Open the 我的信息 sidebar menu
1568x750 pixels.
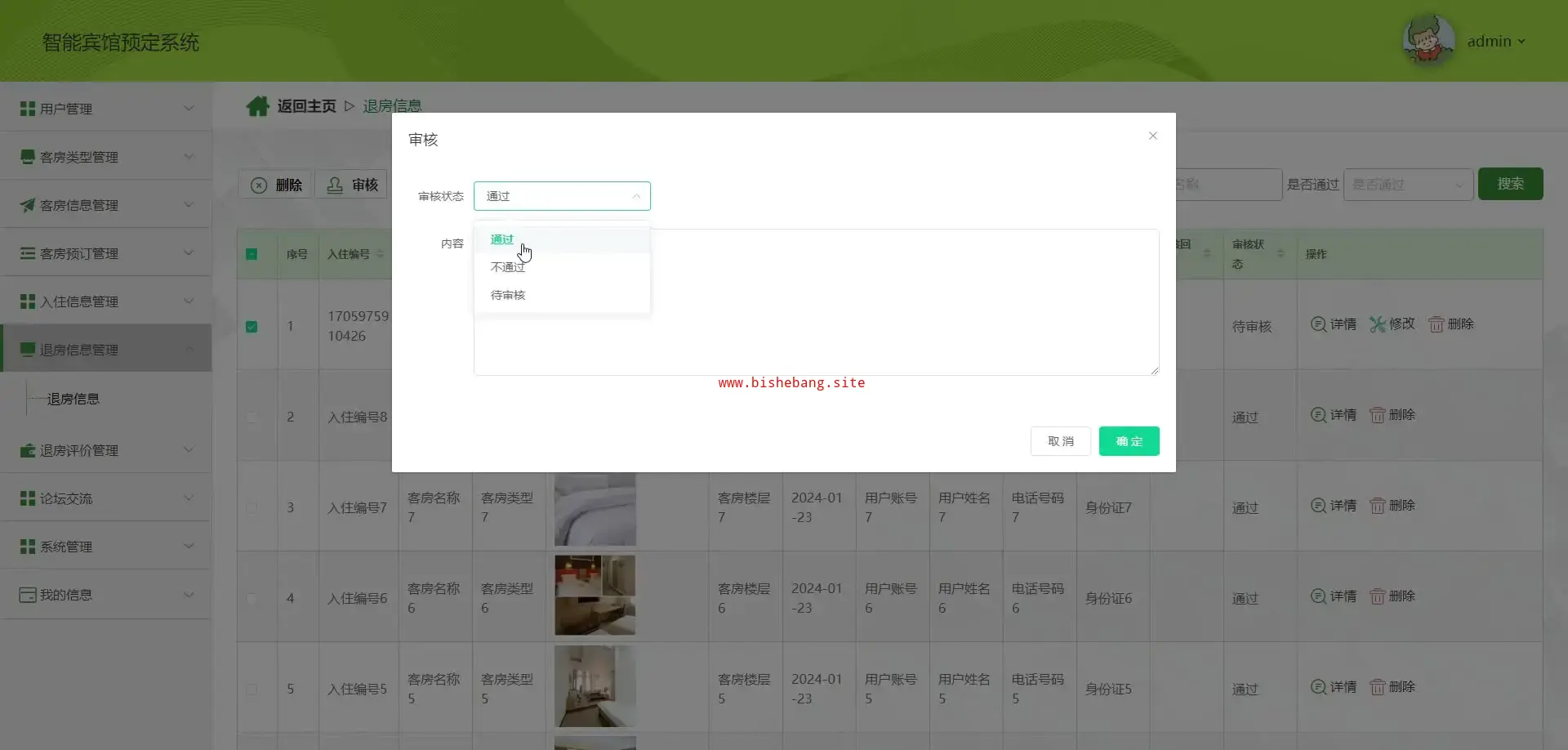[x=106, y=595]
